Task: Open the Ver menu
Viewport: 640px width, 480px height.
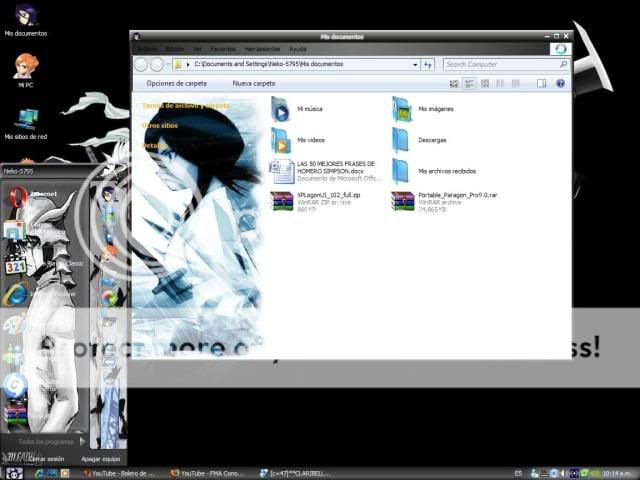Action: click(197, 49)
